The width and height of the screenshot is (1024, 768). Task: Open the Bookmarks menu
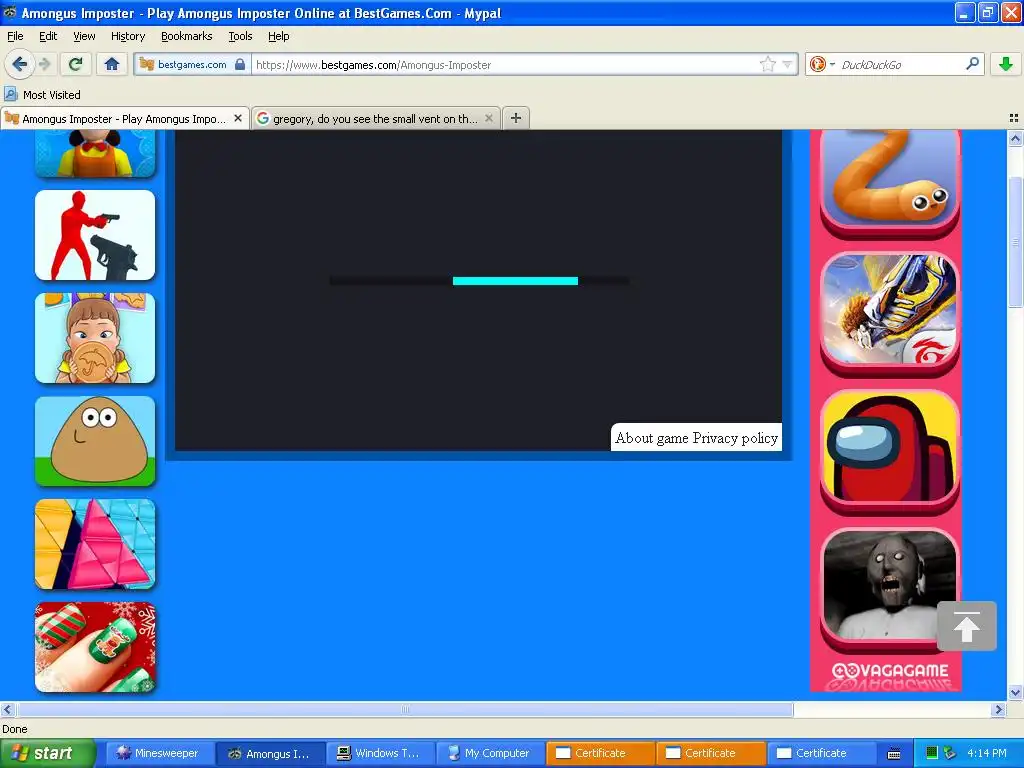187,36
